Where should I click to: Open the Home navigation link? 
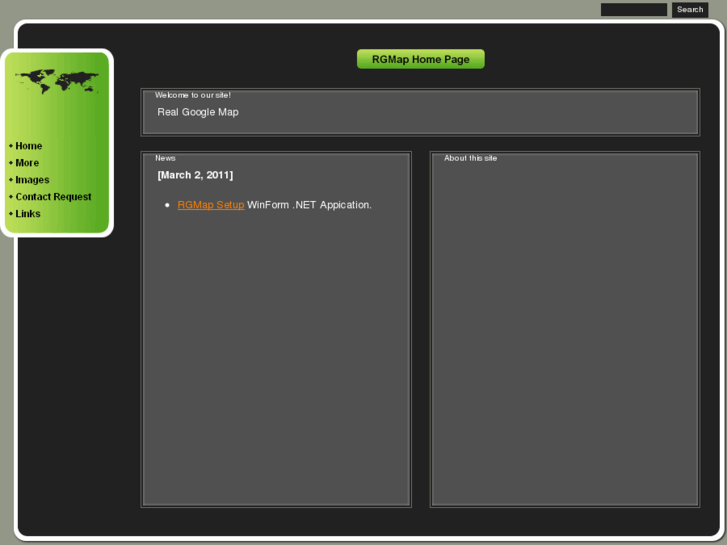click(28, 146)
